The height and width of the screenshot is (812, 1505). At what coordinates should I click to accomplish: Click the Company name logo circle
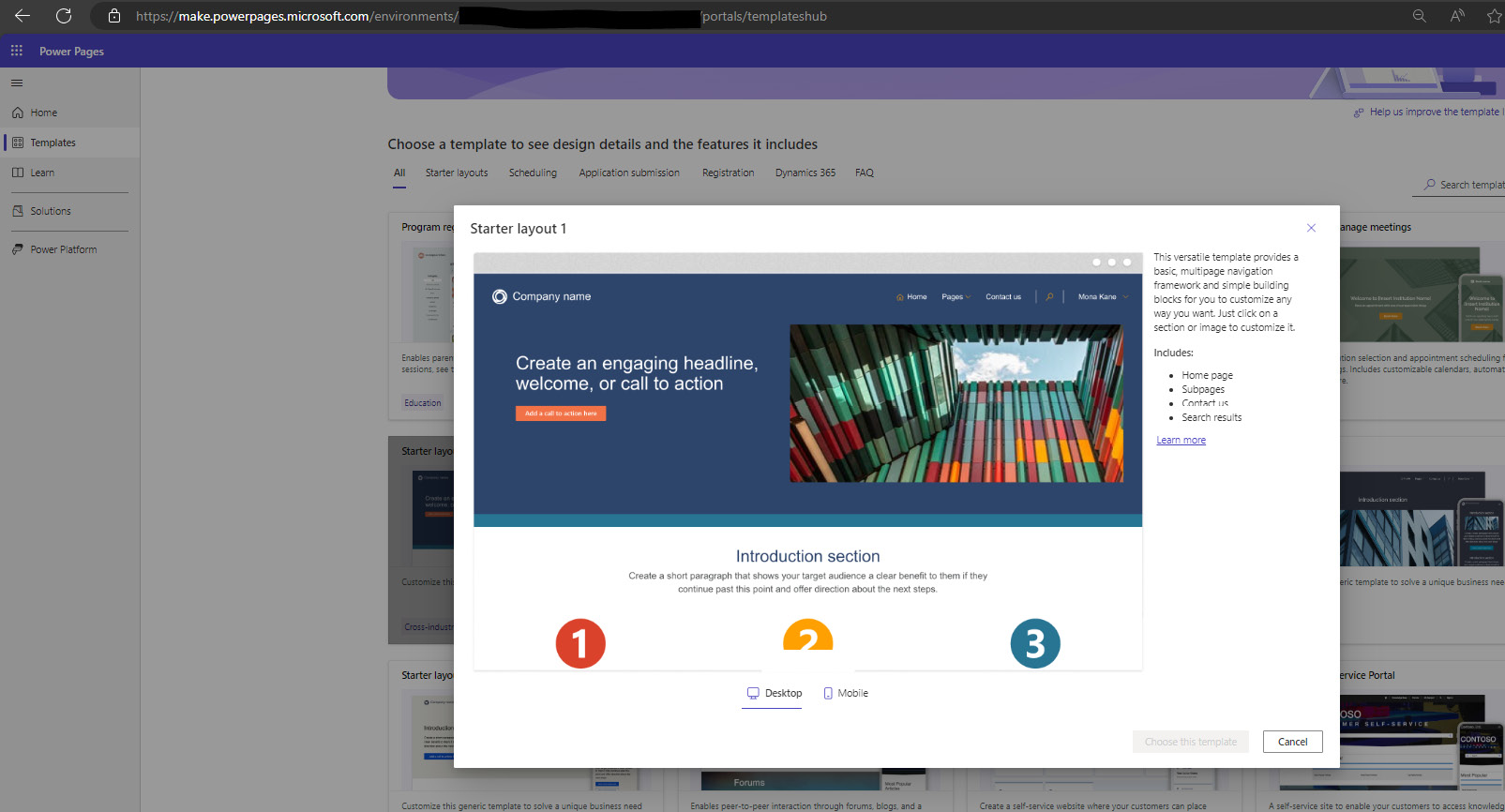click(500, 296)
